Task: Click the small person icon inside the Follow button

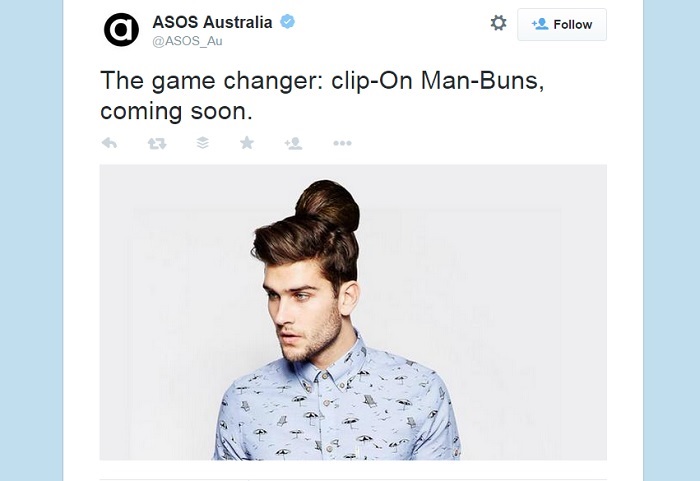Action: 540,24
